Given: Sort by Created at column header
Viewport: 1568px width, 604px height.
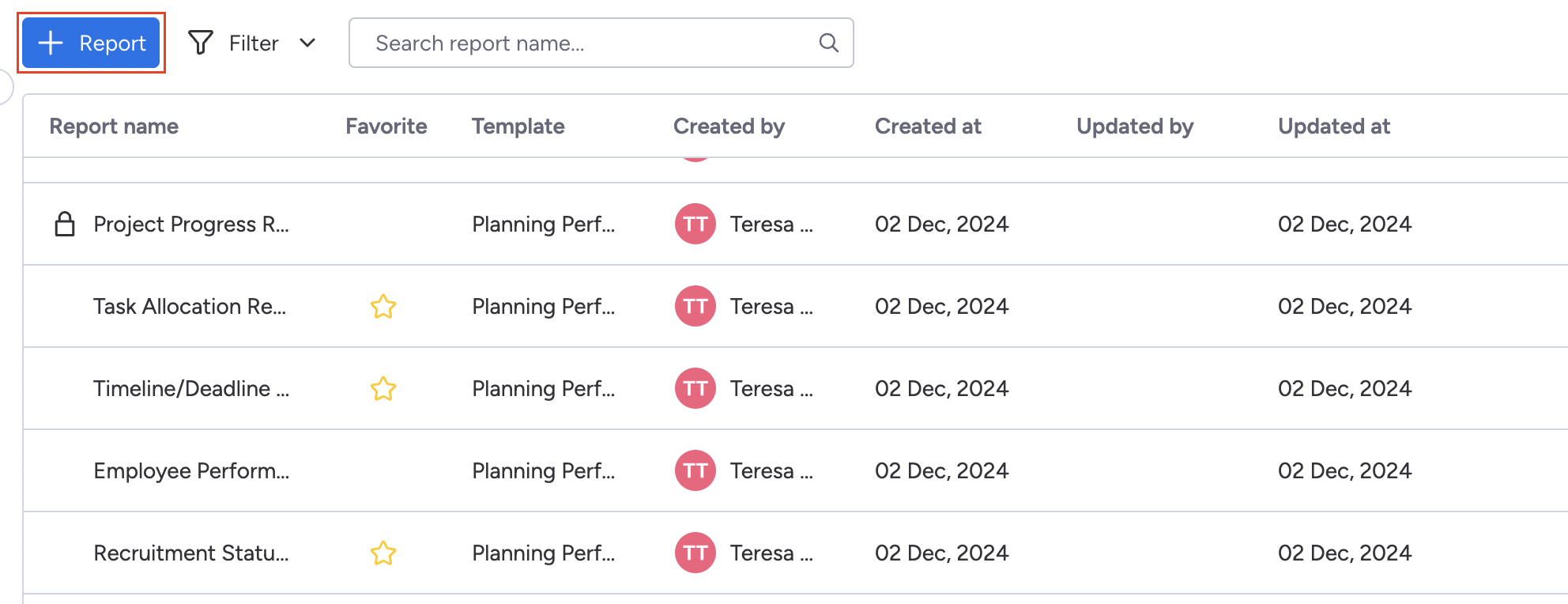Looking at the screenshot, I should pyautogui.click(x=927, y=126).
